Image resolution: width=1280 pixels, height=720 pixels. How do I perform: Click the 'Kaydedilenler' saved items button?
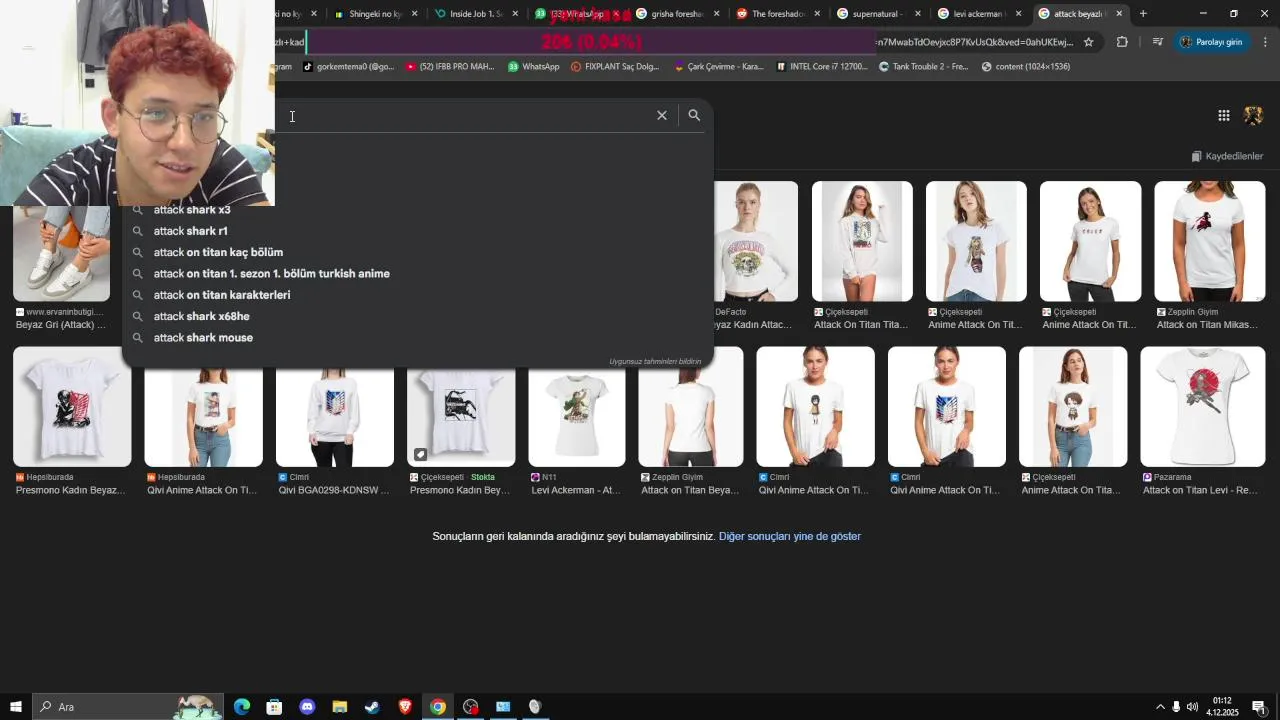1227,156
